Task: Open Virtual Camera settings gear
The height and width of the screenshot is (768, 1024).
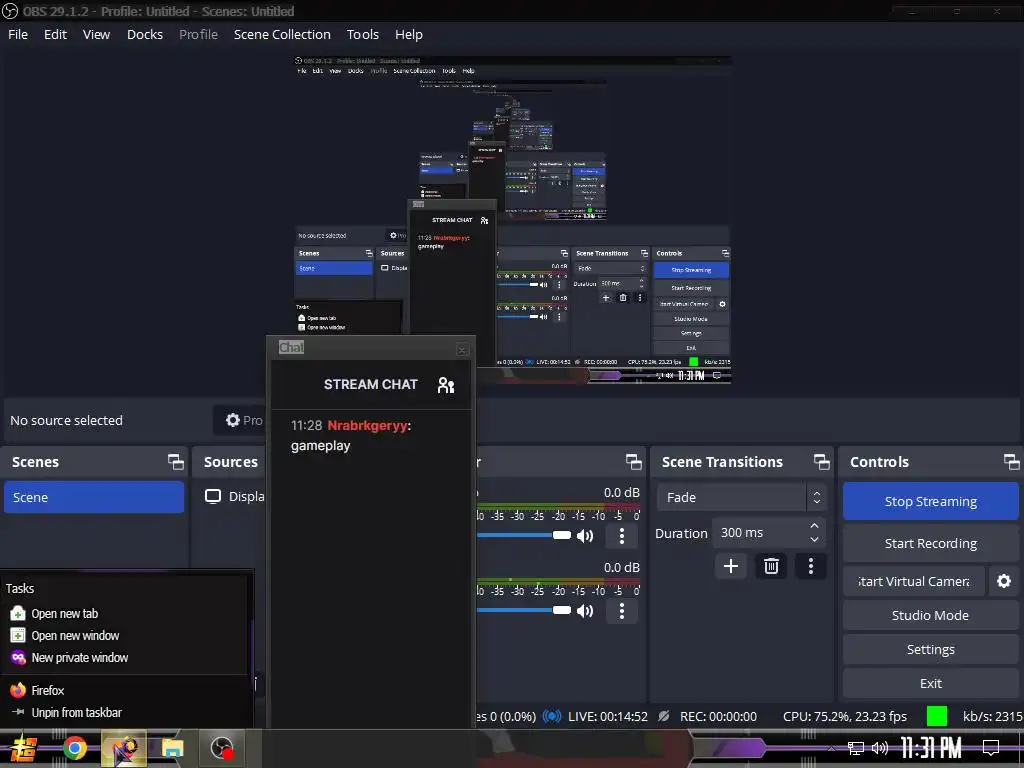Action: (x=1004, y=581)
